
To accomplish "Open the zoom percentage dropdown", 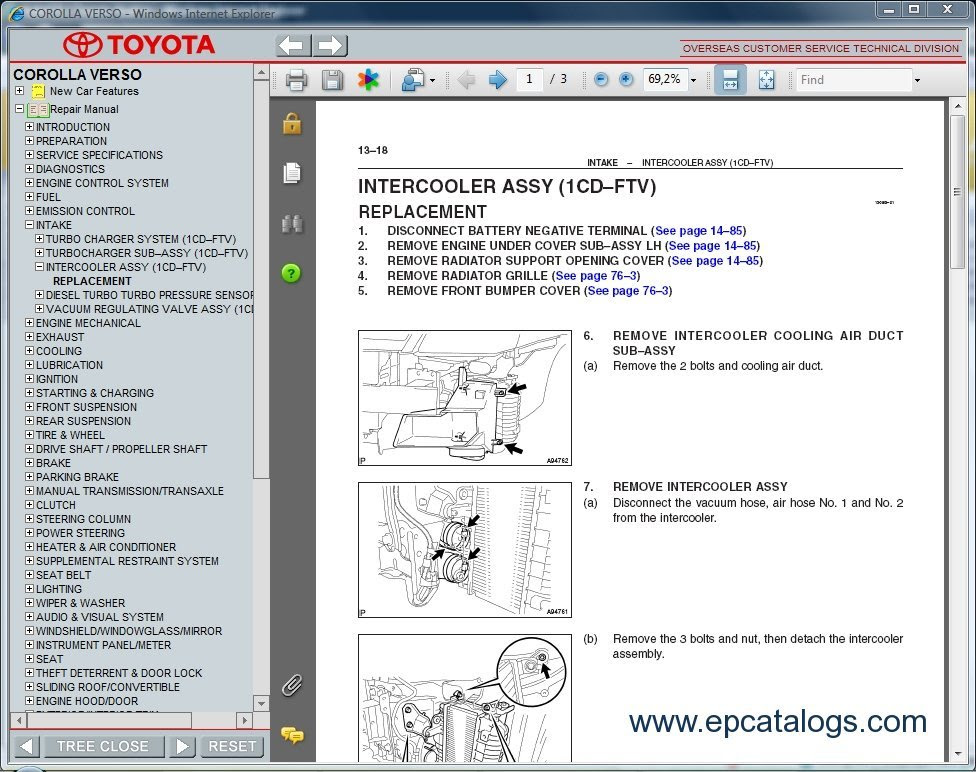I will point(693,80).
